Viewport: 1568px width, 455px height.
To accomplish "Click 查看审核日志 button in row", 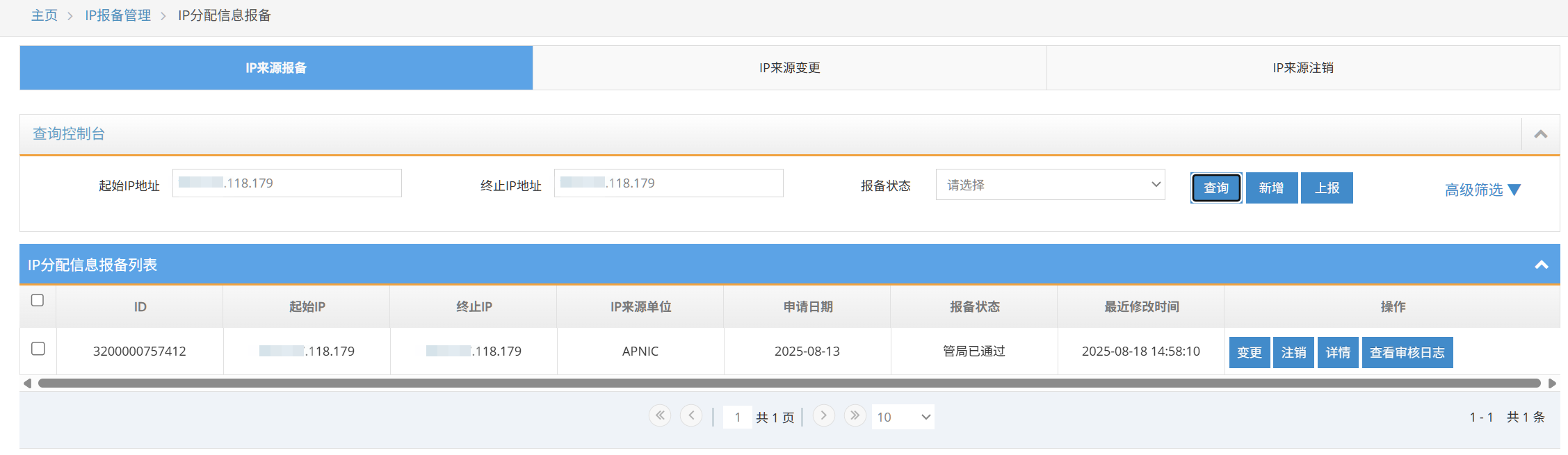I will [x=1407, y=352].
